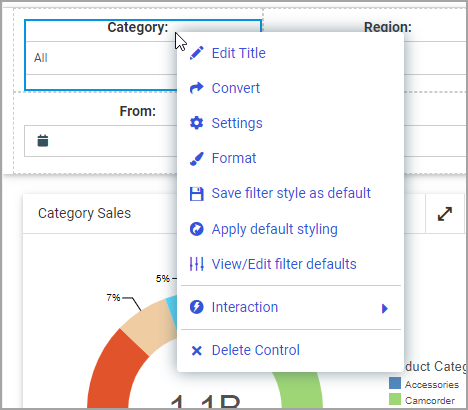Screen dimensions: 468x410
Task: Click the lightning bolt Interaction icon
Action: pos(197,307)
